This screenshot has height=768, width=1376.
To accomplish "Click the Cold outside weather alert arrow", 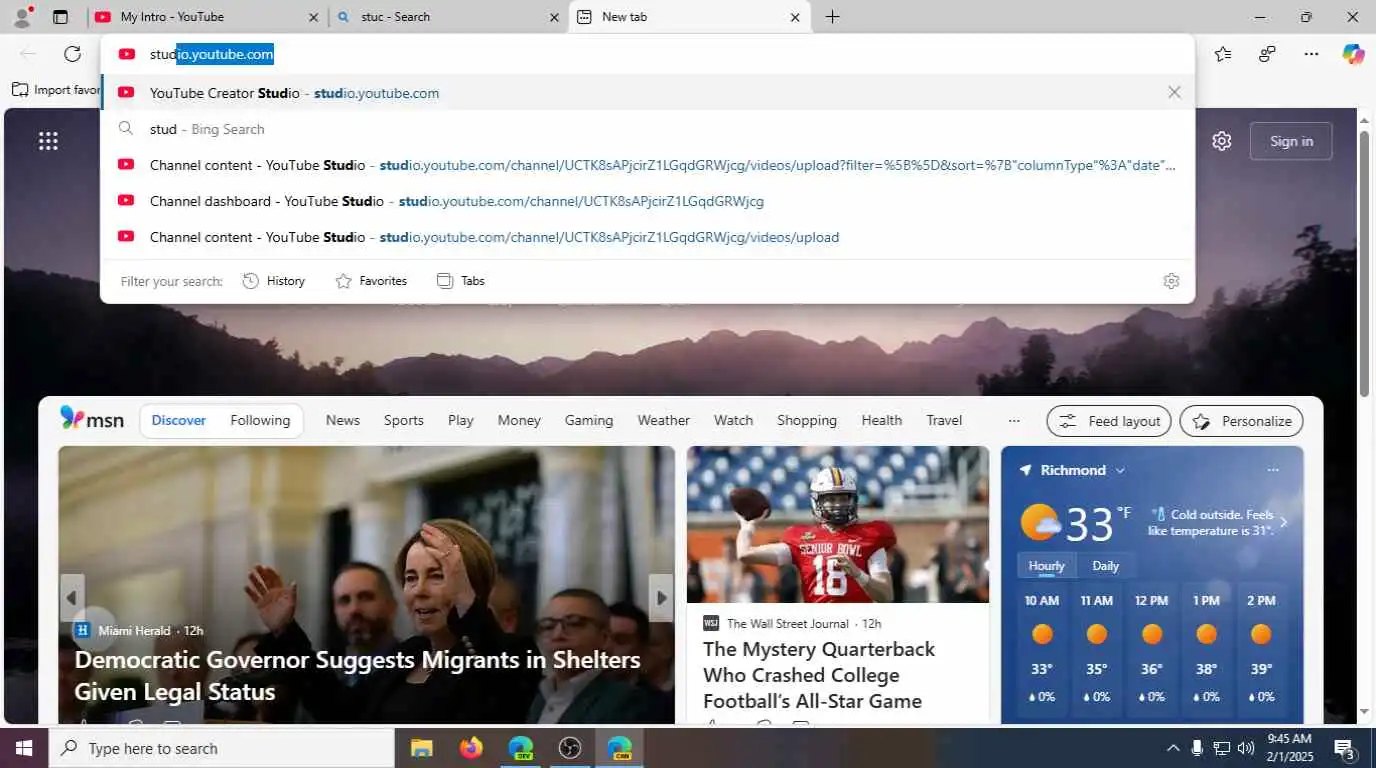I will tap(1283, 522).
